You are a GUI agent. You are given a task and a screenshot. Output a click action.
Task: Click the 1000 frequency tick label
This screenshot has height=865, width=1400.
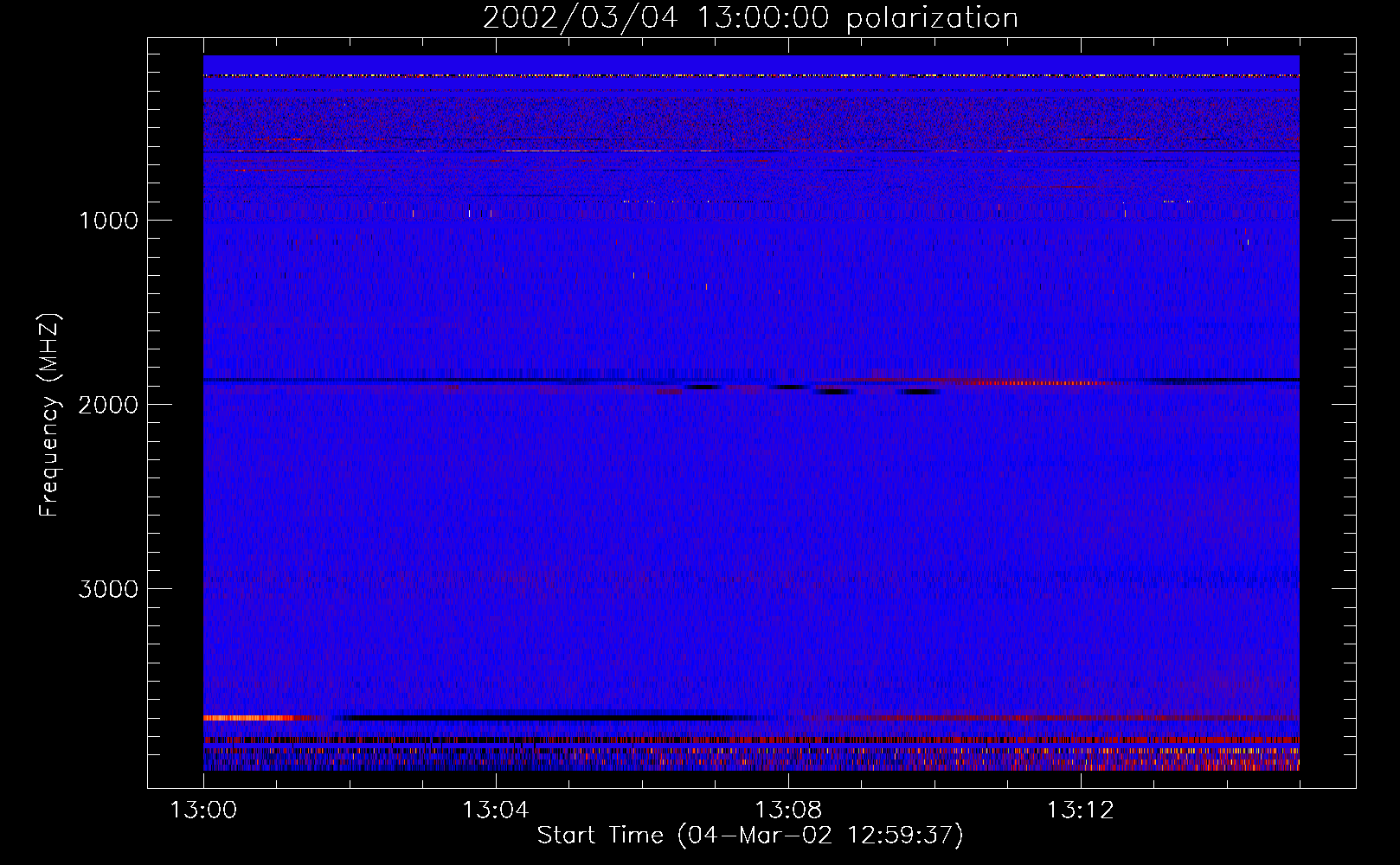point(108,221)
